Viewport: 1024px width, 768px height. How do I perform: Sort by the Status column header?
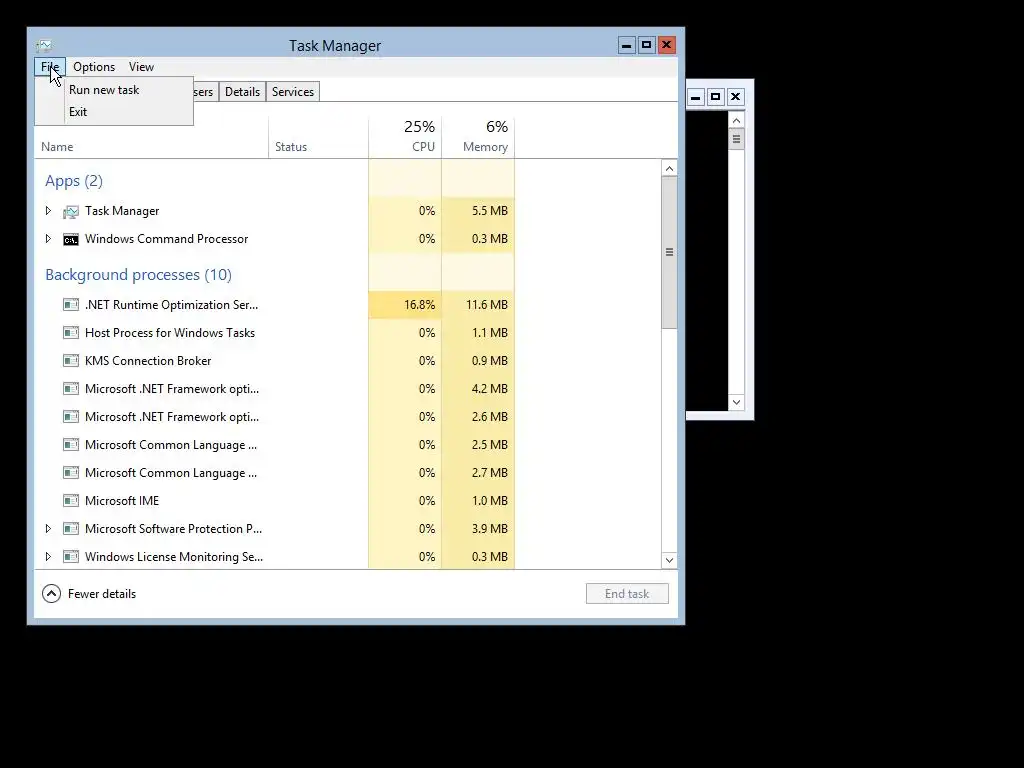318,137
